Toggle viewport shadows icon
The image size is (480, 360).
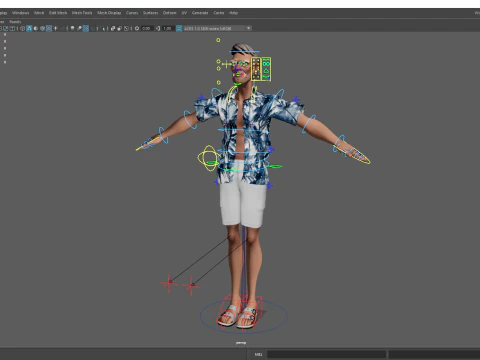click(62, 28)
